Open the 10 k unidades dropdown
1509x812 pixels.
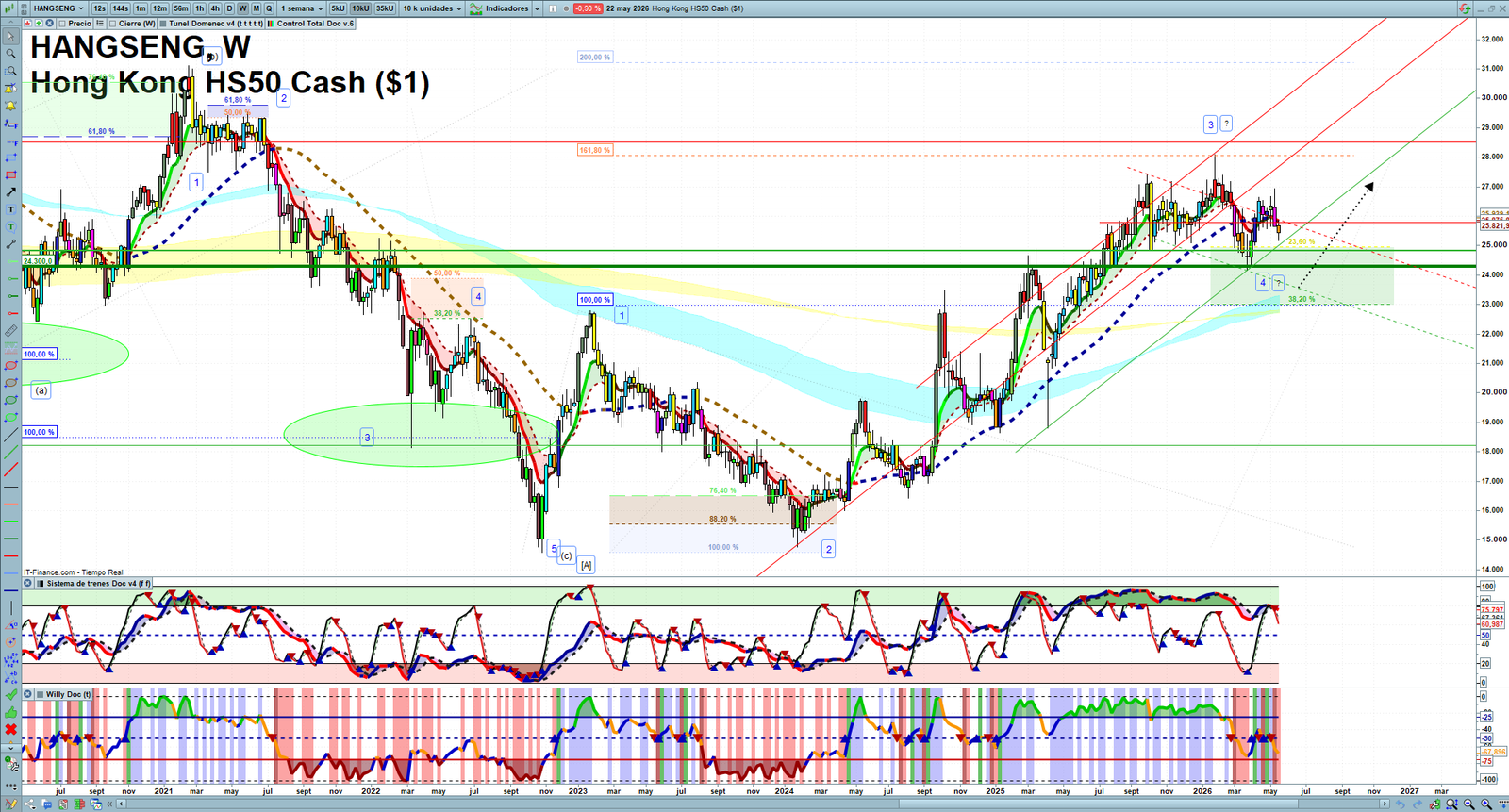(432, 8)
